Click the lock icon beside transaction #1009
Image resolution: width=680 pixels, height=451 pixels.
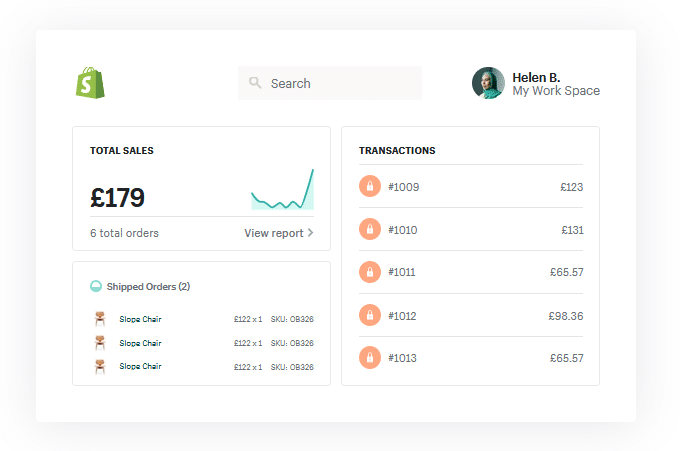coord(370,187)
